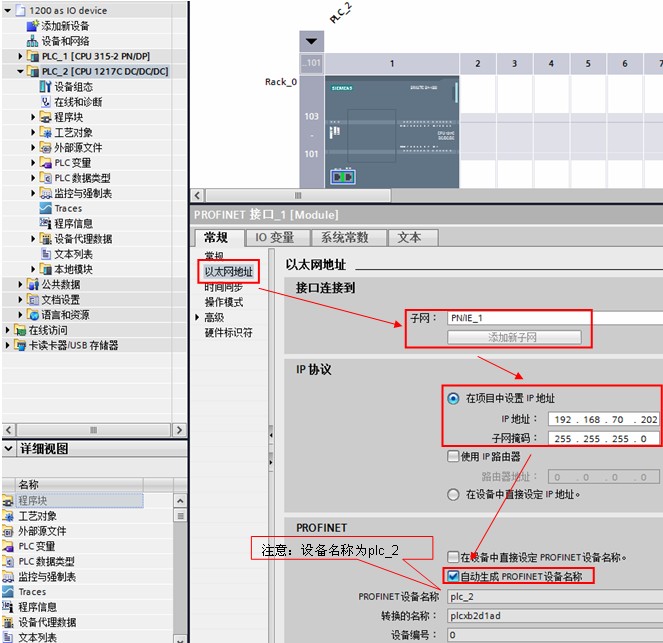Select 在项目中设置 IP 地址 radio button
Viewport: 663px width, 643px height.
[453, 398]
